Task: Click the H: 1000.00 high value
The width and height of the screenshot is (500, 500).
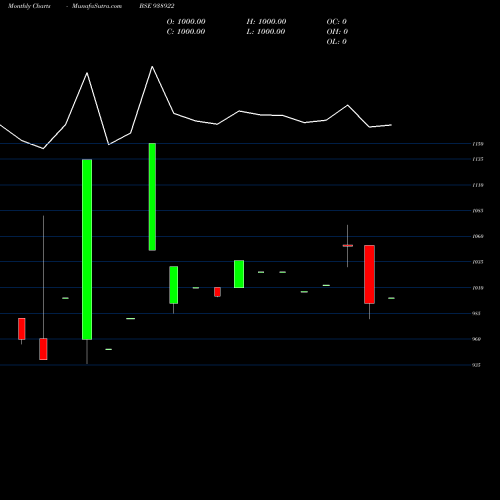Action: (x=266, y=22)
